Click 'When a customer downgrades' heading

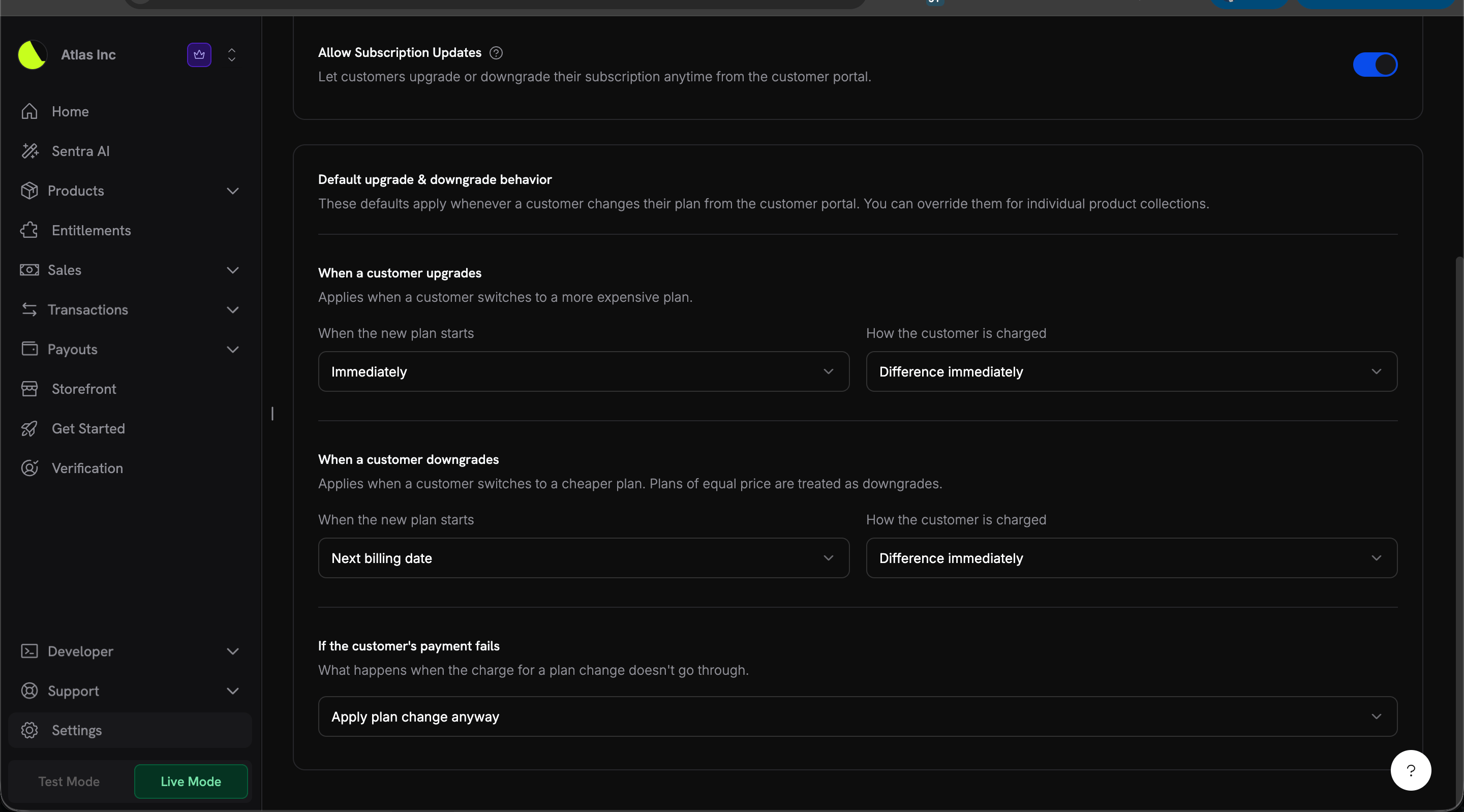408,459
